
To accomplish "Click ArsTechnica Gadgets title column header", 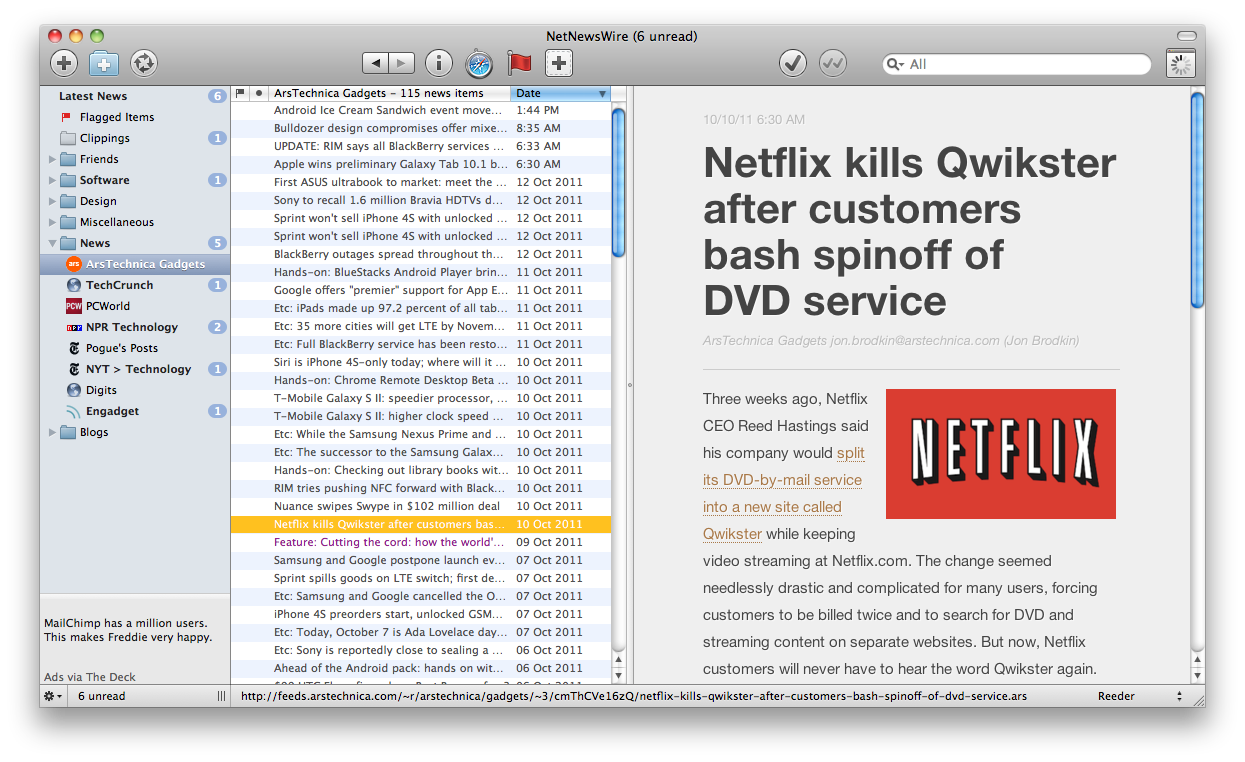I will pos(390,93).
